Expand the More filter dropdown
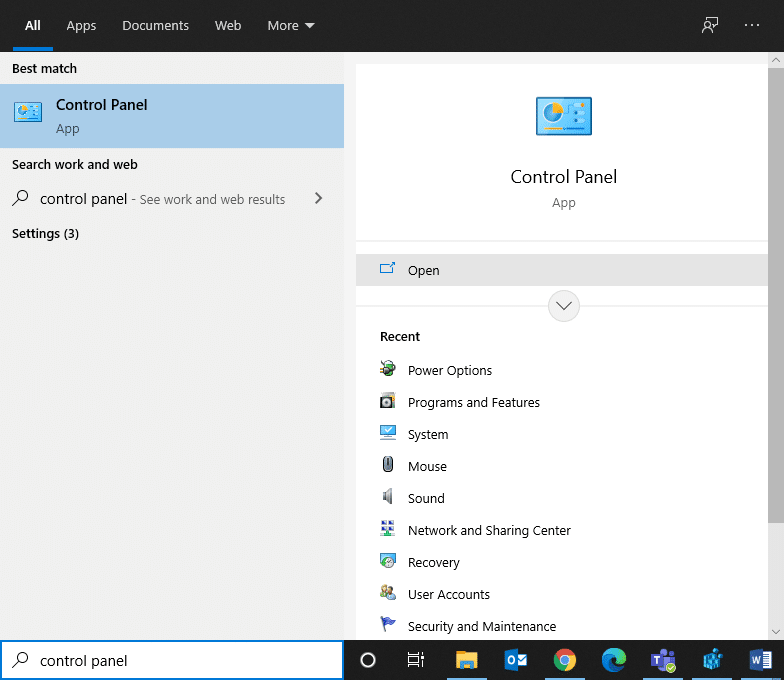The width and height of the screenshot is (784, 680). click(x=290, y=26)
